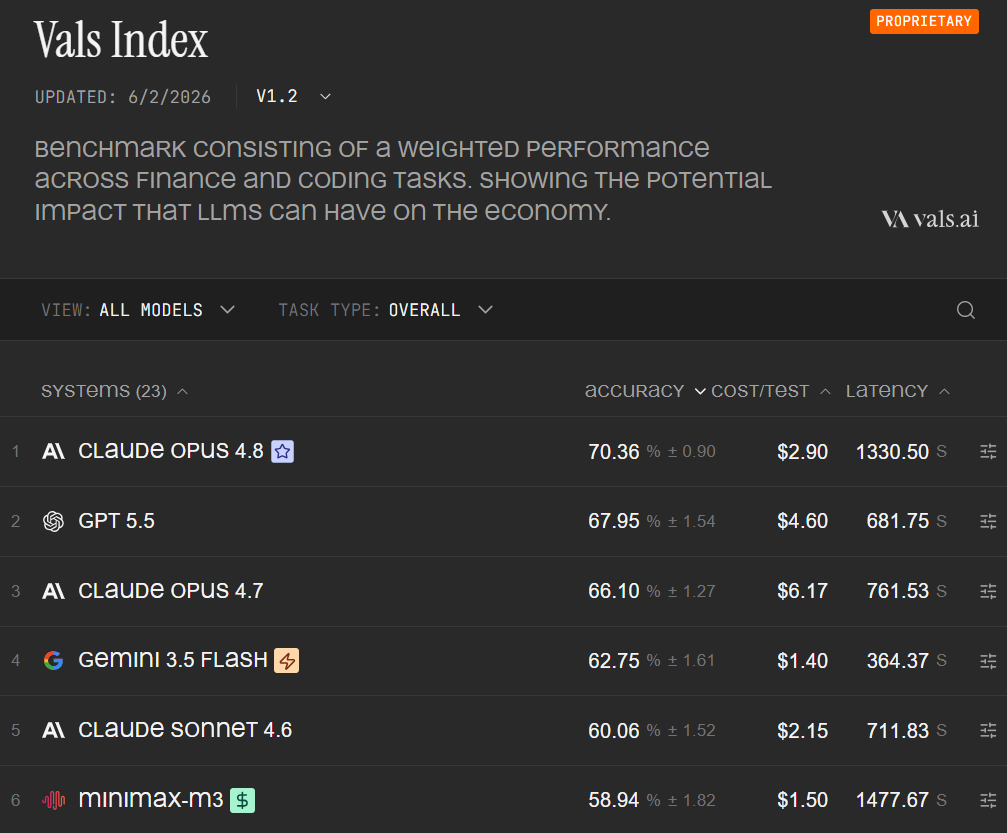Image resolution: width=1007 pixels, height=833 pixels.
Task: Click the 711.83 latency value
Action: click(x=898, y=730)
